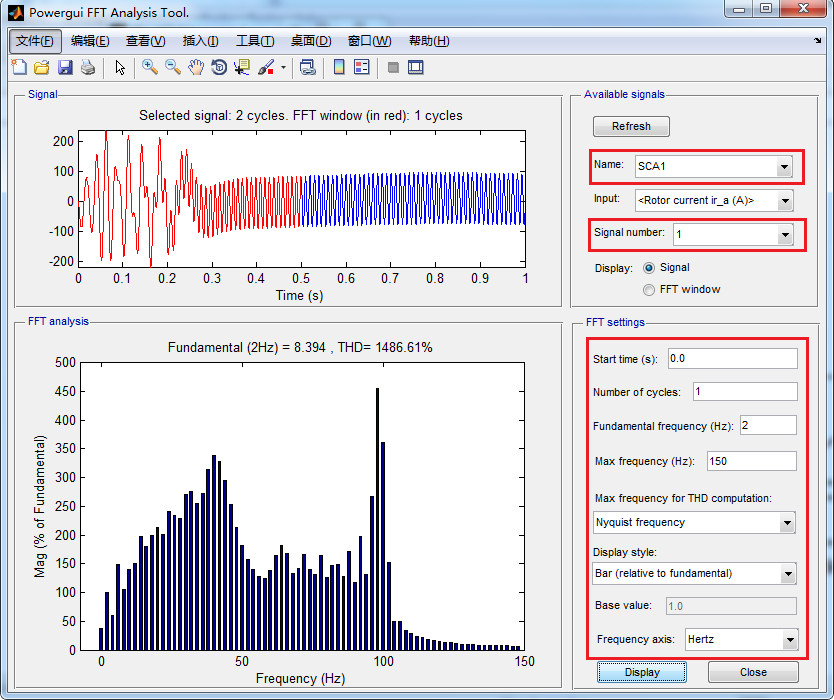This screenshot has height=700, width=834.
Task: Save figure using the floppy disk icon
Action: pos(65,68)
